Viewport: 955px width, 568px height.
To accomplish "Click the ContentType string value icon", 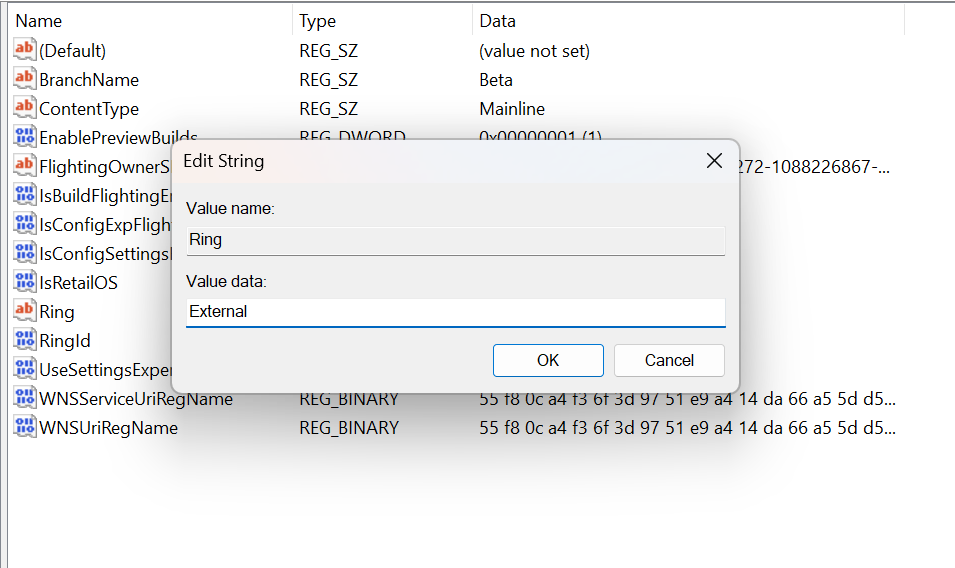I will click(25, 108).
